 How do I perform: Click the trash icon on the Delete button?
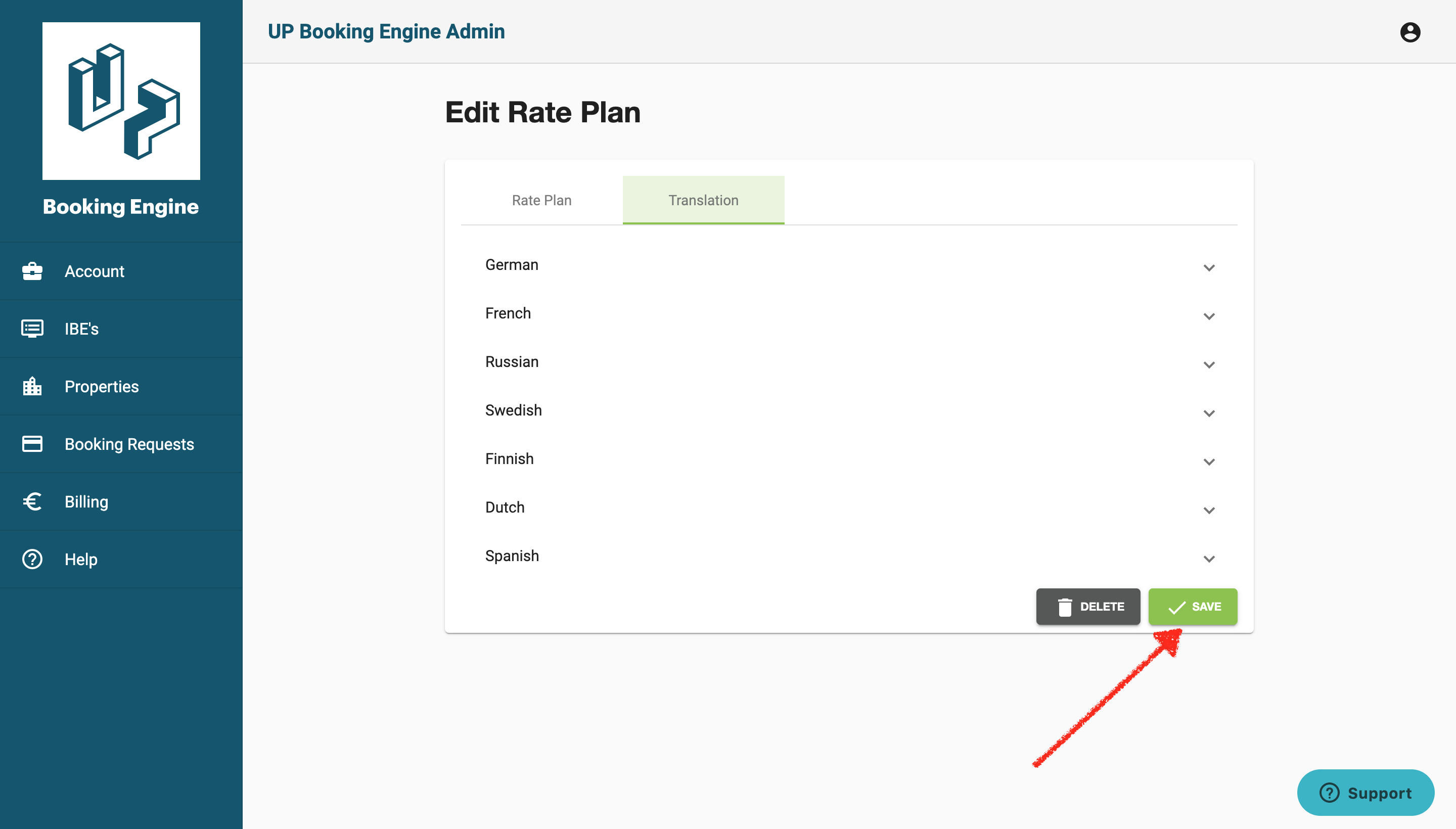tap(1066, 607)
